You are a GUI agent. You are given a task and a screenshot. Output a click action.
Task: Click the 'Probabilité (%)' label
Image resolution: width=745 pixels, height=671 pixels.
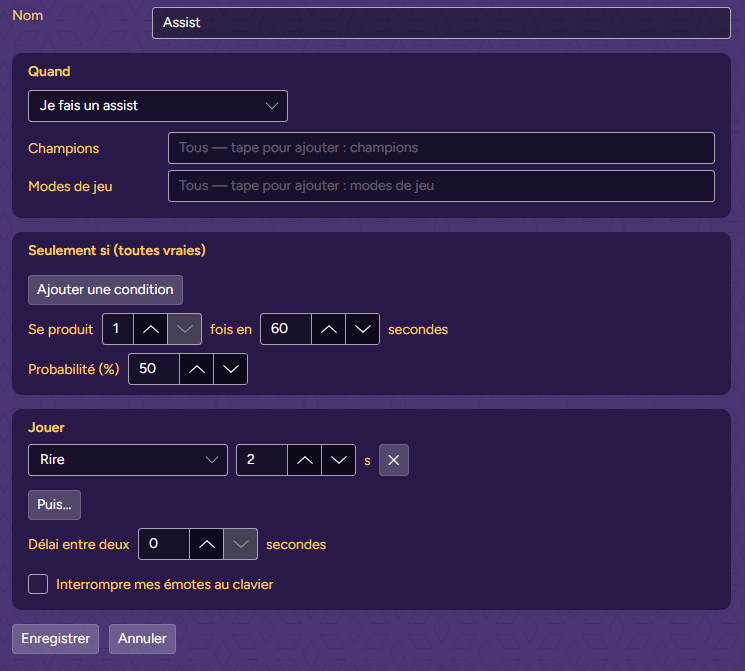[74, 369]
